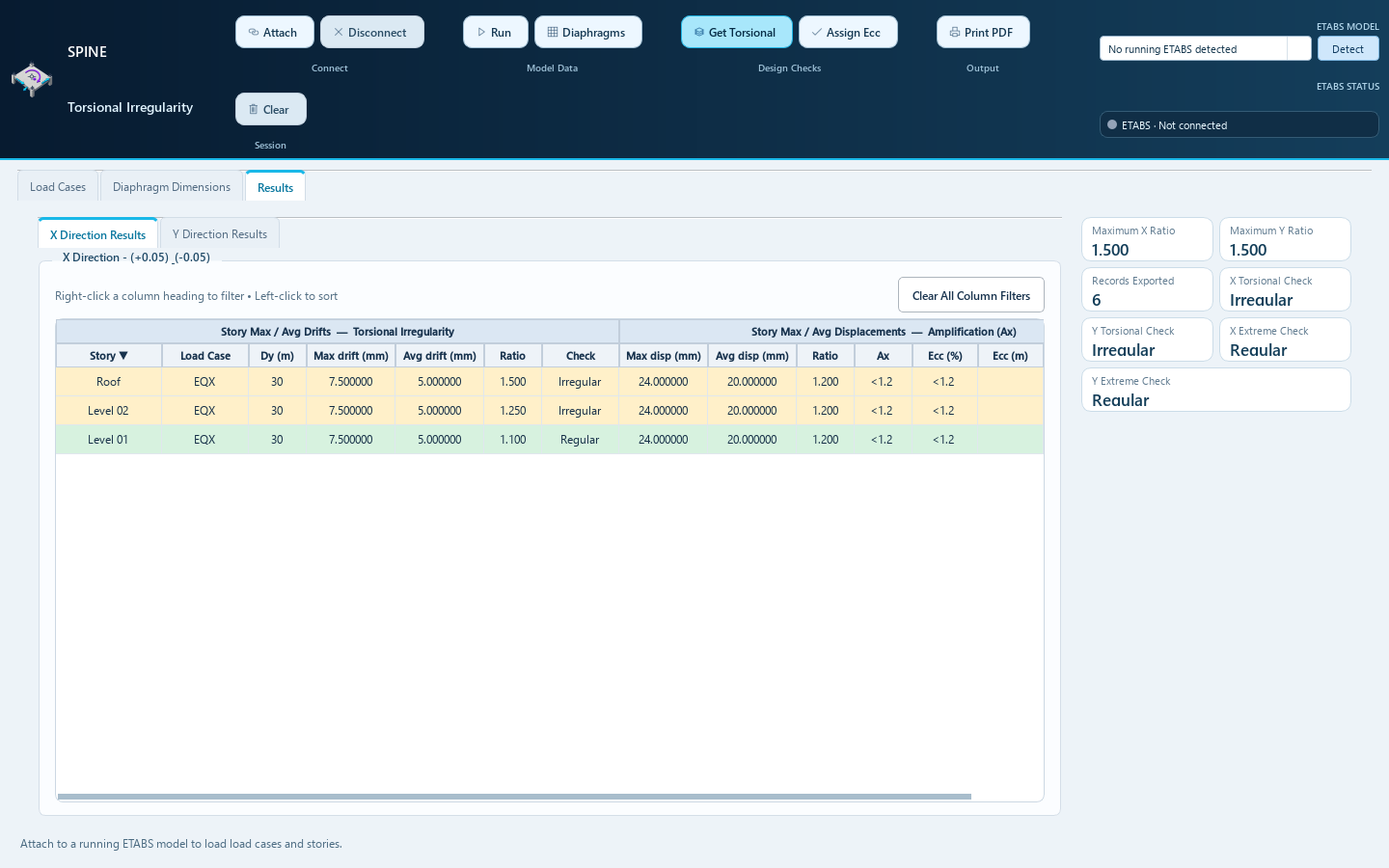Click the Attach button with link icon
Image resolution: width=1389 pixels, height=868 pixels.
(x=274, y=32)
